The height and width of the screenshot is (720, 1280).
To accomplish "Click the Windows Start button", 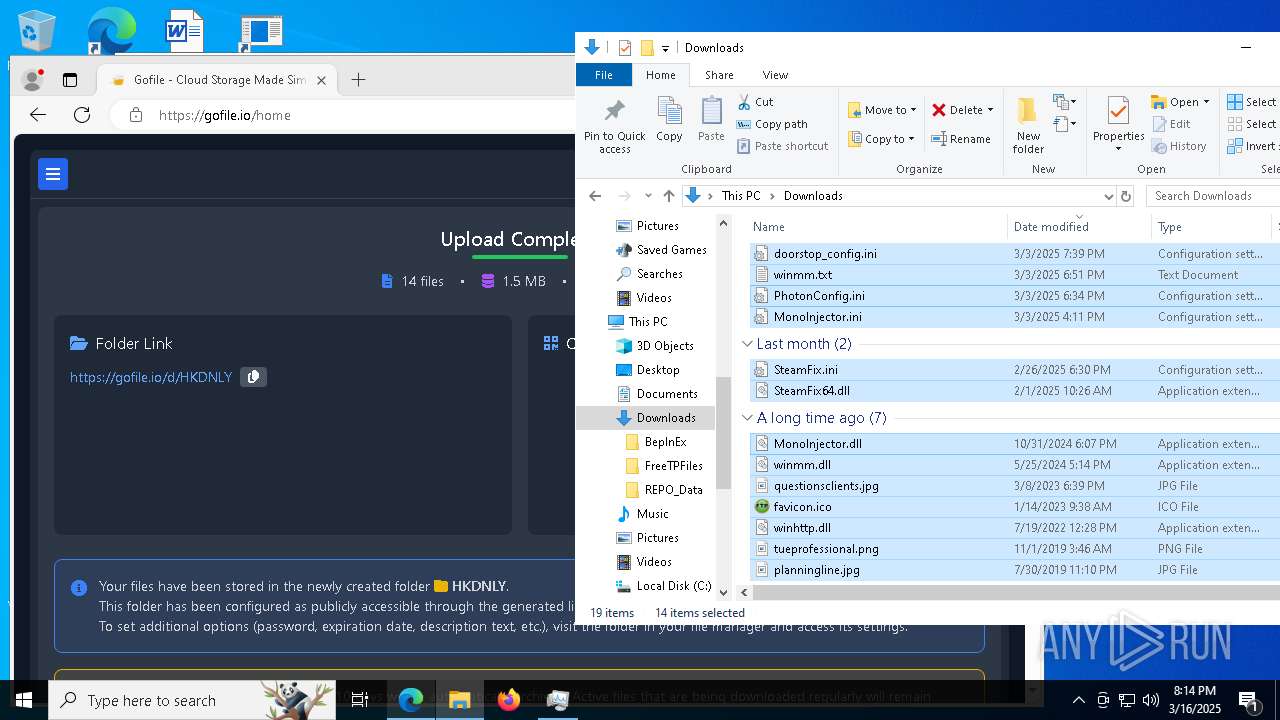I will click(x=24, y=700).
